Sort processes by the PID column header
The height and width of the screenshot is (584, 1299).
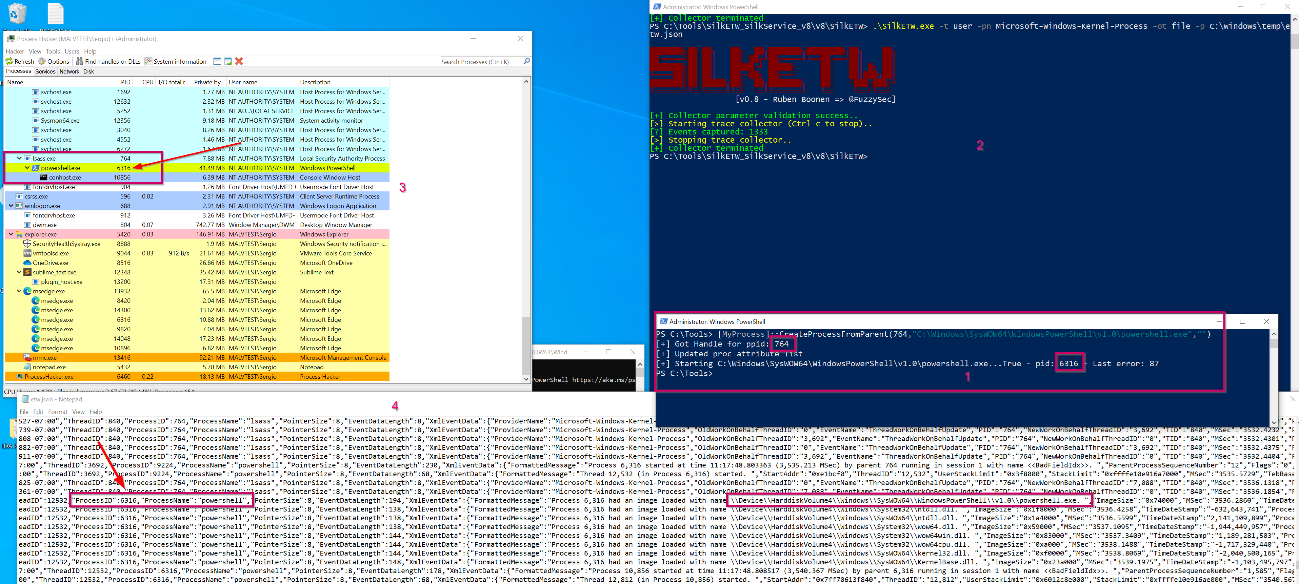click(124, 82)
